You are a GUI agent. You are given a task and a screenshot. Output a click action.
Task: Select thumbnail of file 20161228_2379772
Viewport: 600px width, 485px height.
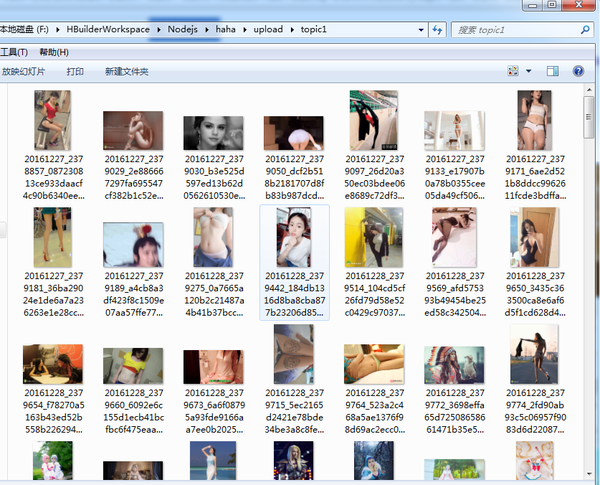pyautogui.click(x=454, y=365)
